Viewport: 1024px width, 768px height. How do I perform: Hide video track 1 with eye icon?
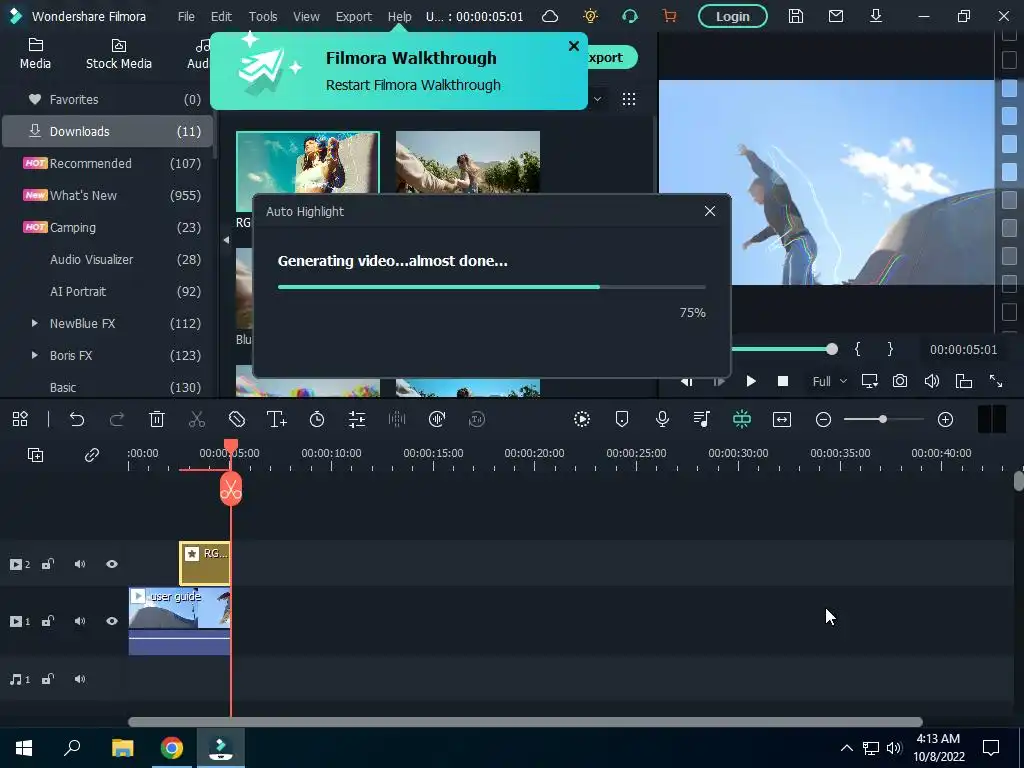[x=112, y=621]
